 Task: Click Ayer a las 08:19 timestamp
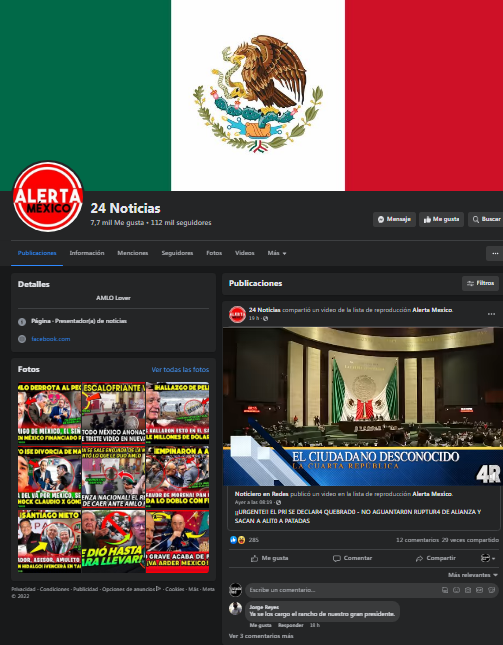pos(254,502)
